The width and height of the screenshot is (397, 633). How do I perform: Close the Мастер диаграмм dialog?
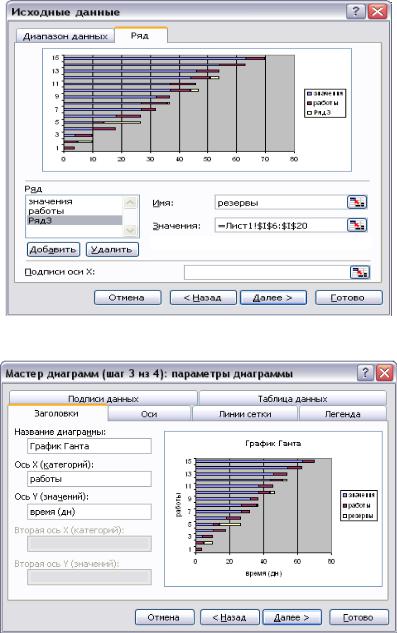[x=384, y=373]
